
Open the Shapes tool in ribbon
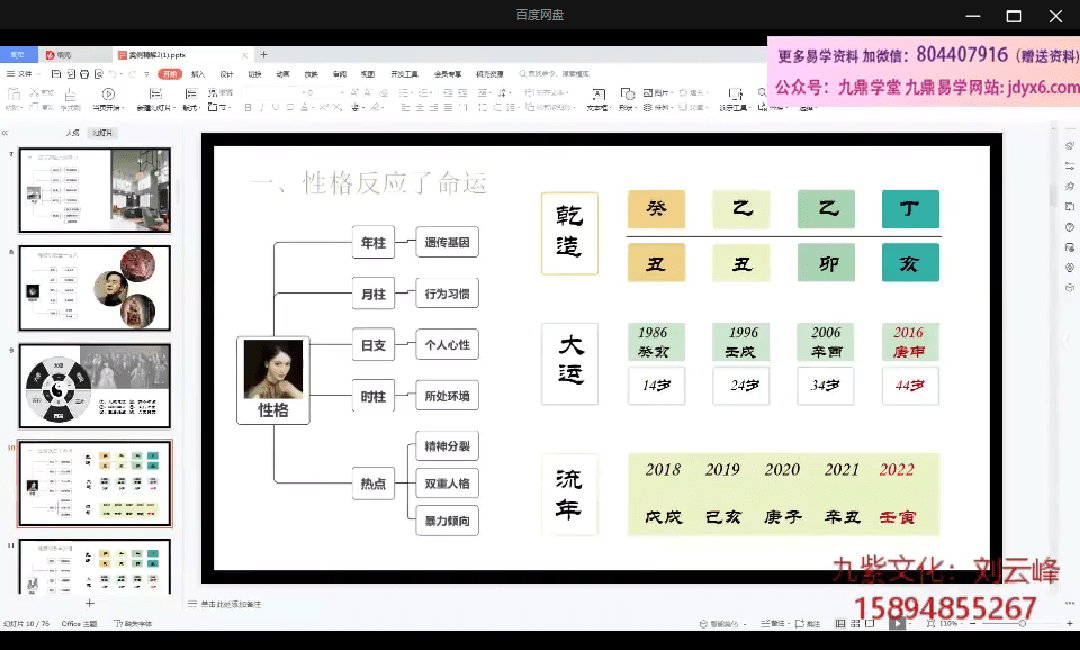627,95
